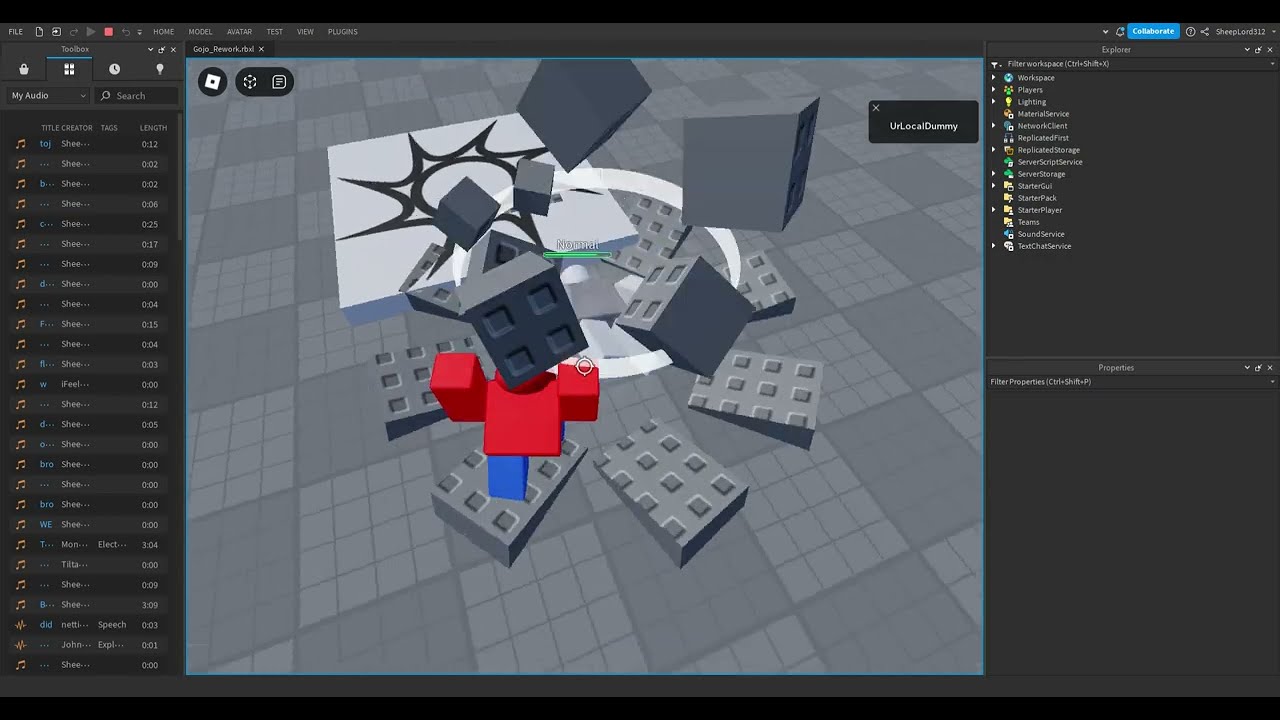Select Teams in Explorer
The image size is (1280, 720).
point(1028,222)
